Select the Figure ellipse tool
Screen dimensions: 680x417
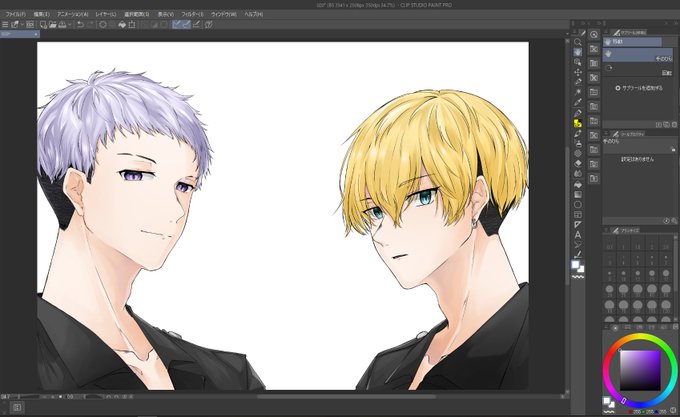point(578,205)
